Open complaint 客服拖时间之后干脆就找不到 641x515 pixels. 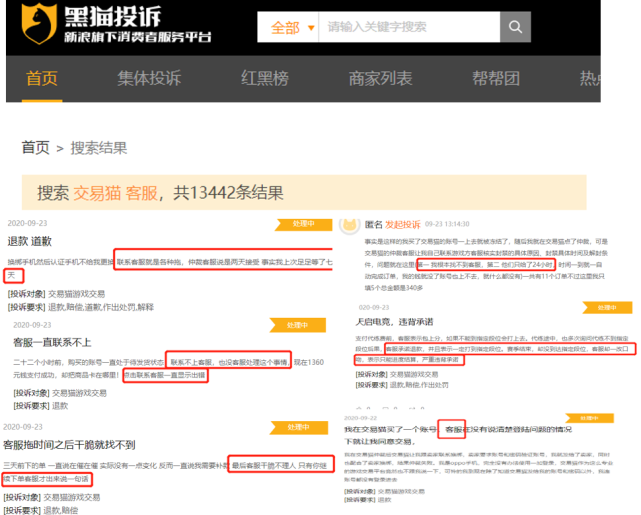tap(68, 444)
